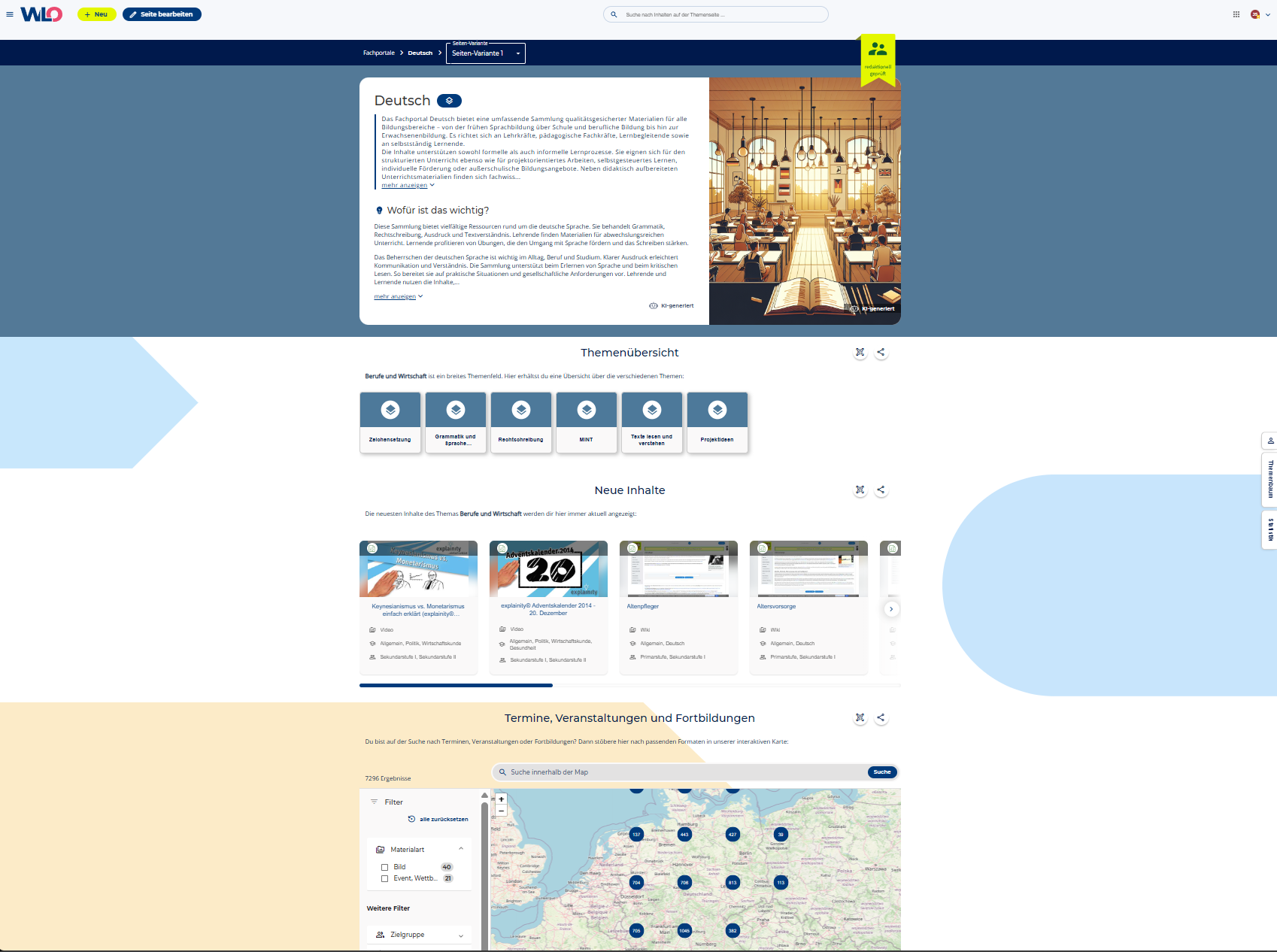Share the Themenübersicht section
Image resolution: width=1277 pixels, height=952 pixels.
[x=881, y=352]
